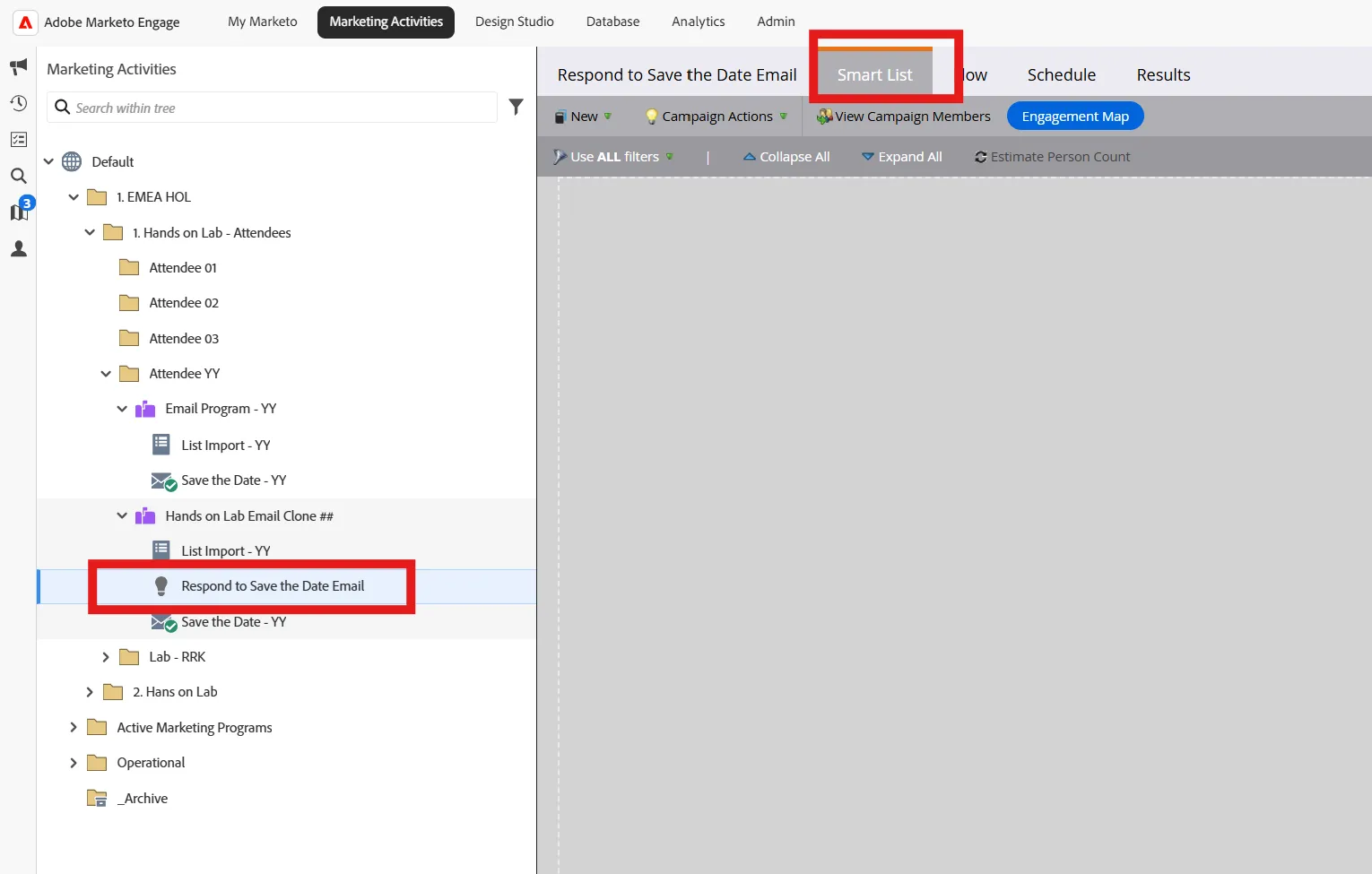Click the Engagement Map button
The height and width of the screenshot is (874, 1372).
pos(1075,117)
